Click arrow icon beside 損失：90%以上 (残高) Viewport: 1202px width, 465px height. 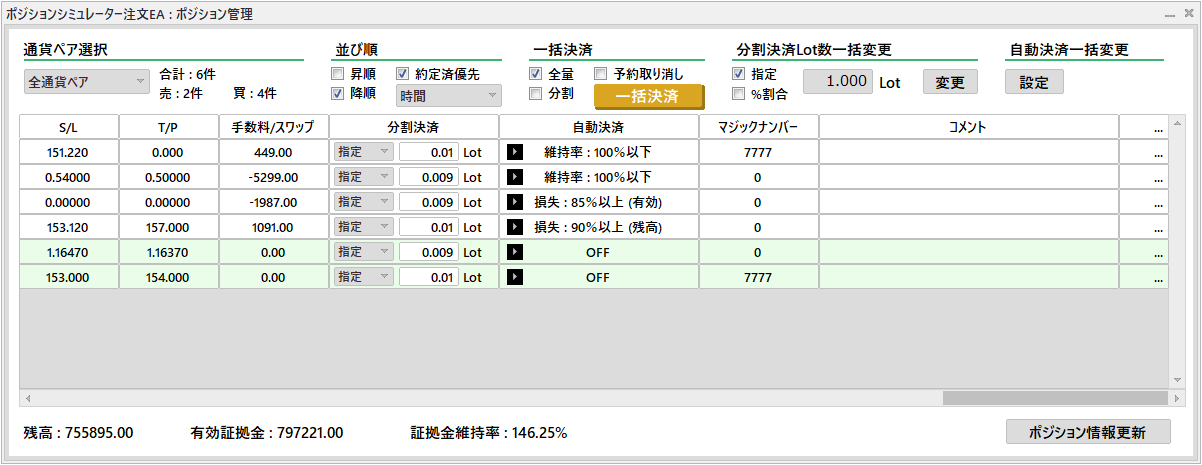pos(515,227)
